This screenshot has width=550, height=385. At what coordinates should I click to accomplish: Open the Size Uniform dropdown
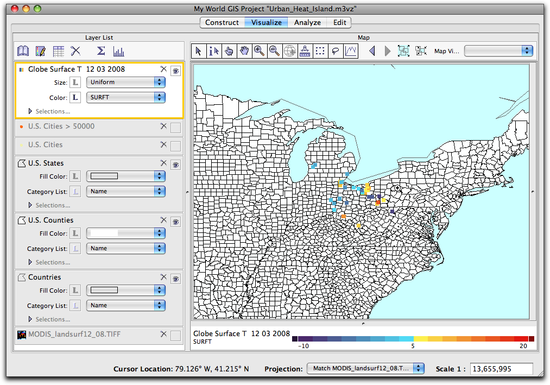pyautogui.click(x=126, y=82)
